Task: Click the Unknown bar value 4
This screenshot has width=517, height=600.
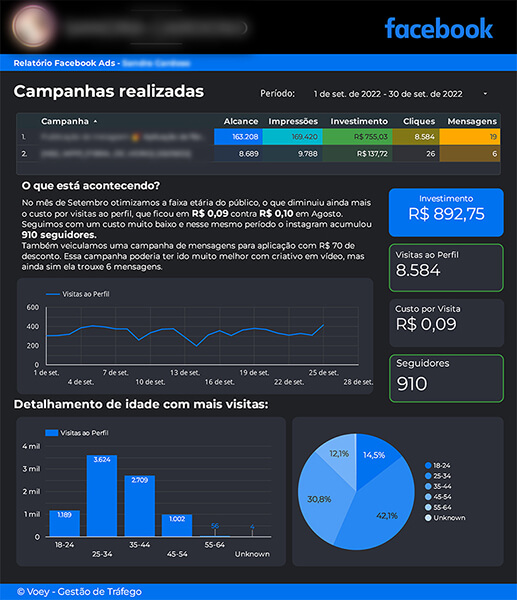Action: point(252,527)
